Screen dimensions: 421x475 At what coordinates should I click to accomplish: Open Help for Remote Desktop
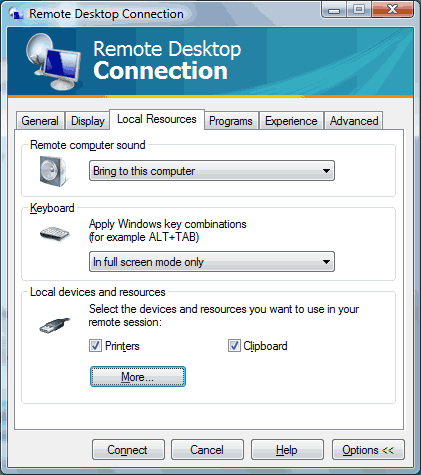click(x=287, y=450)
